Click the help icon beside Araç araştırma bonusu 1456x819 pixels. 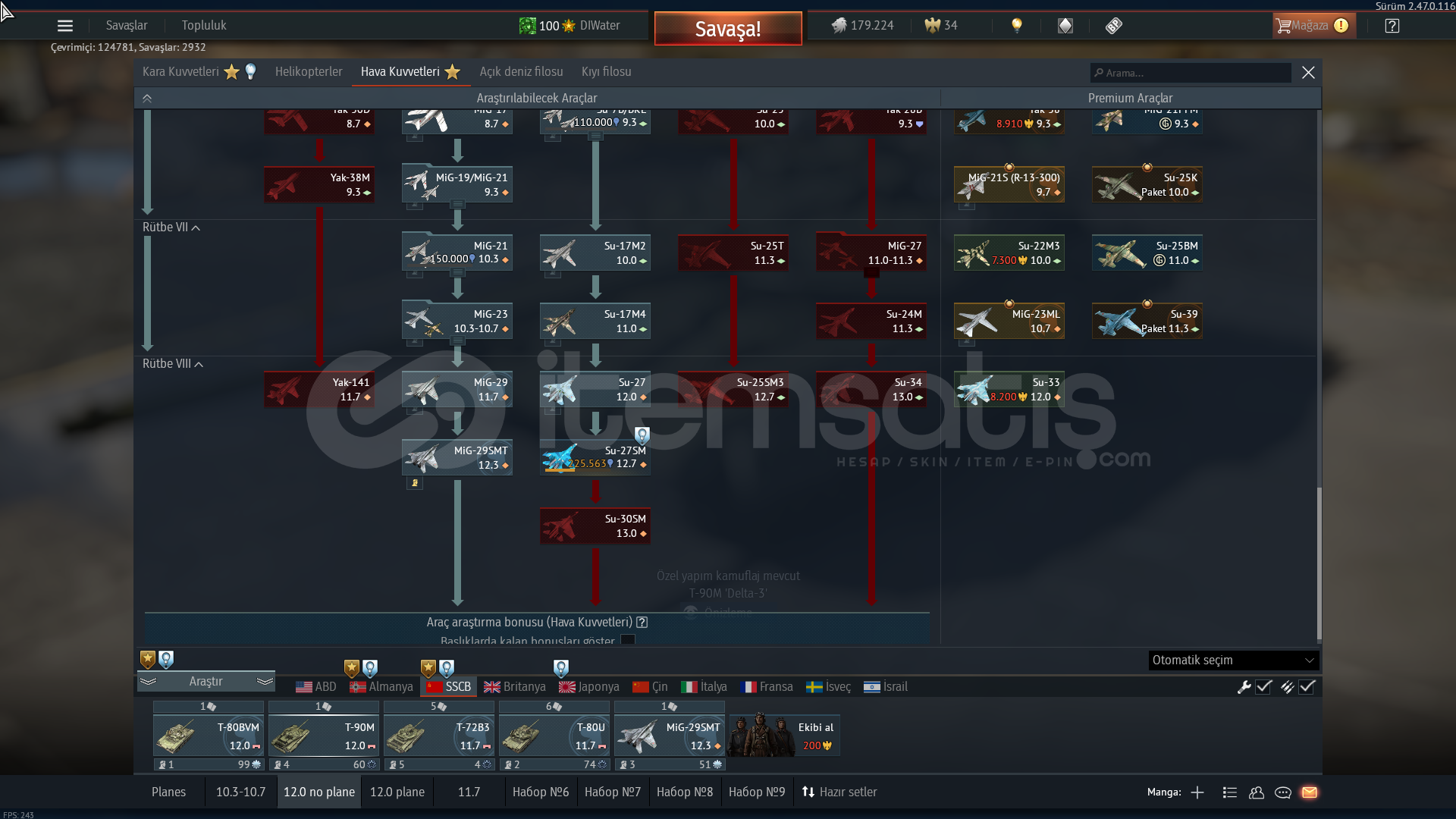[x=642, y=622]
